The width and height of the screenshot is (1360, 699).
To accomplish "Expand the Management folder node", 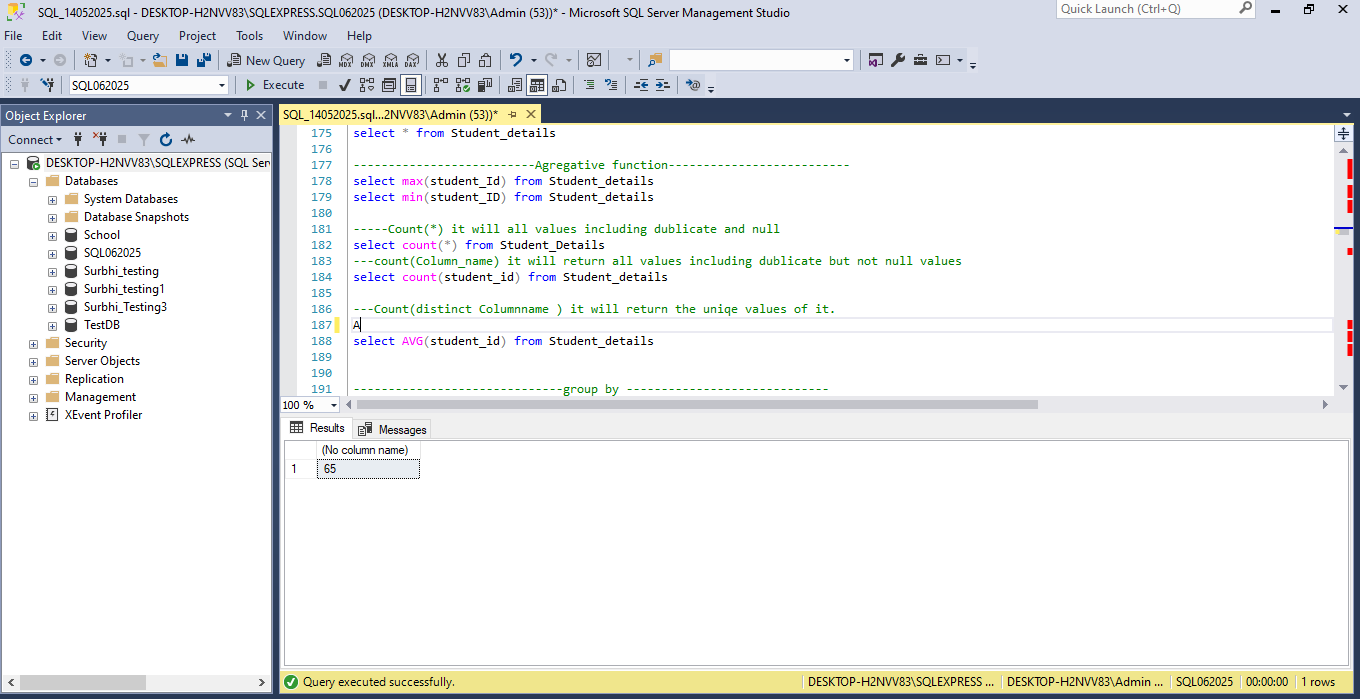I will [x=33, y=397].
